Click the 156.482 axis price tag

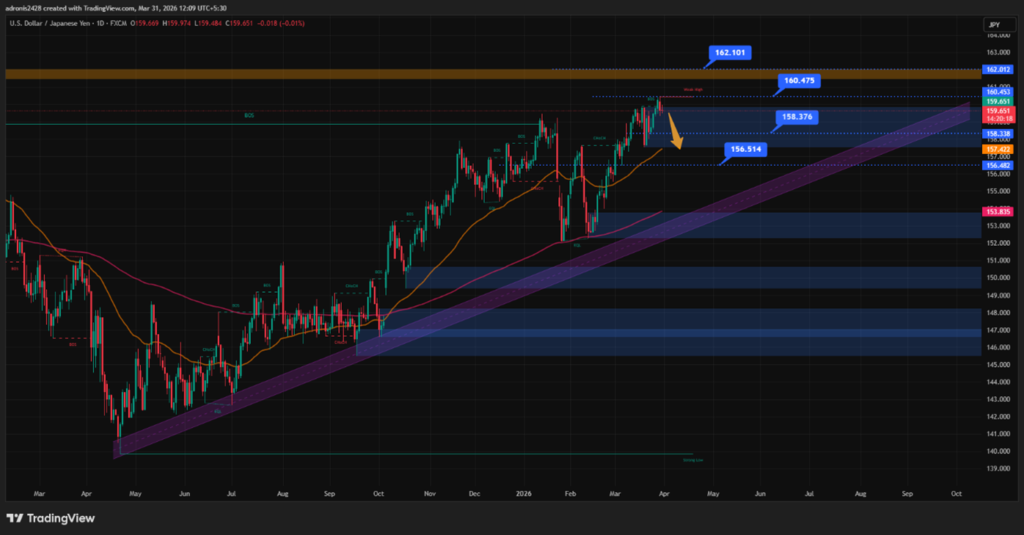(998, 166)
